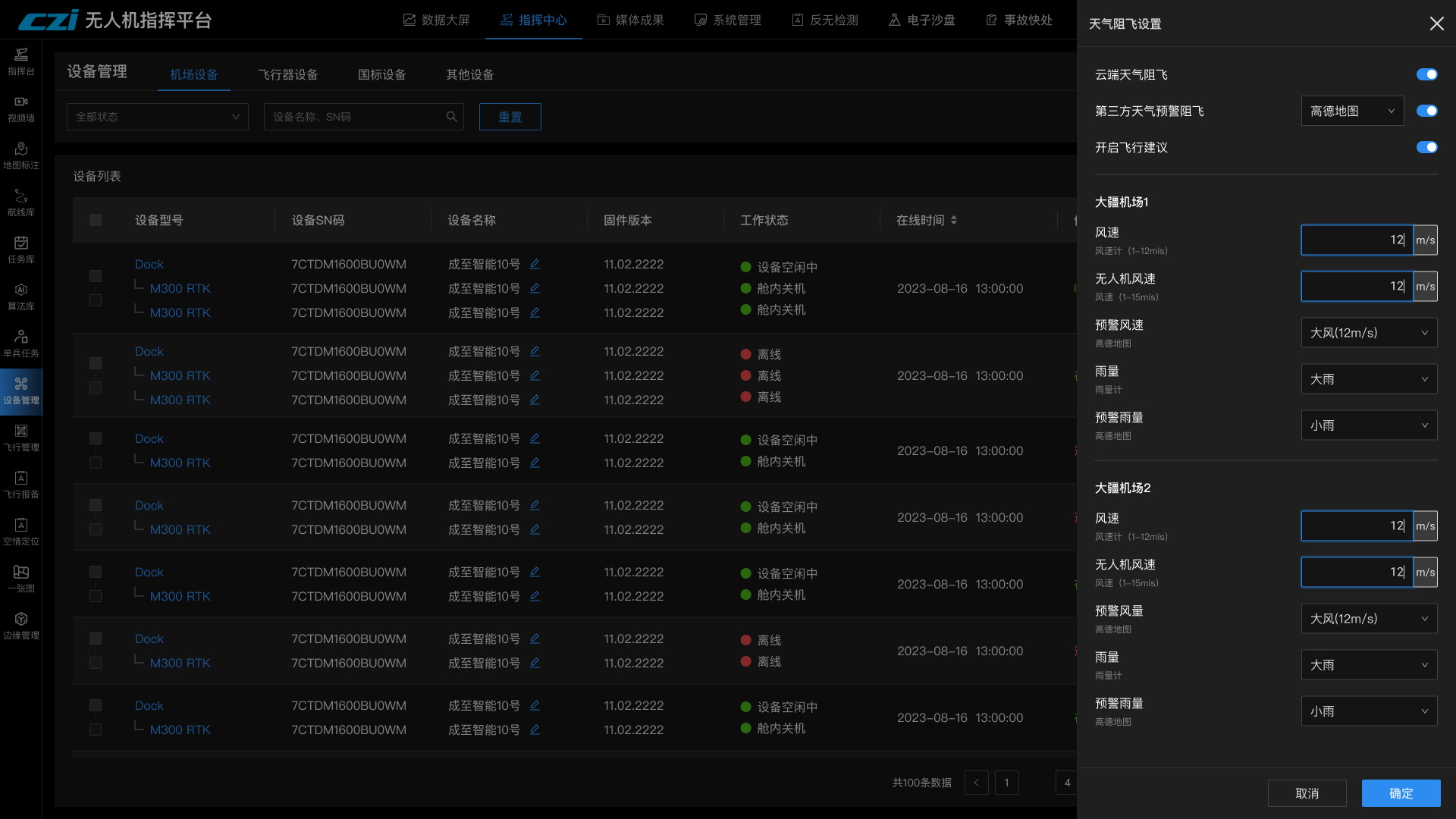Open 任务库 in the left sidebar
1456x819 pixels.
(x=20, y=249)
